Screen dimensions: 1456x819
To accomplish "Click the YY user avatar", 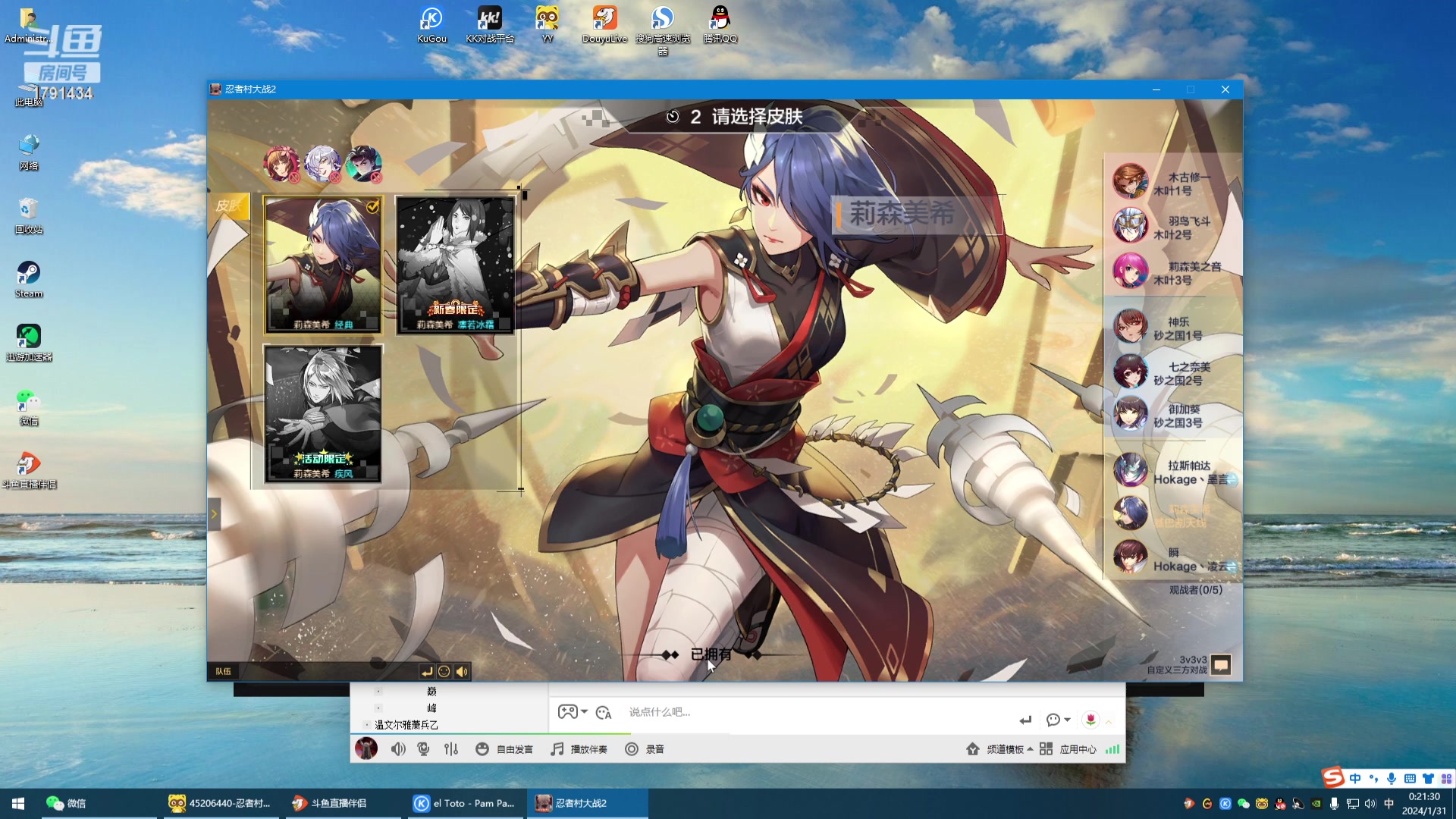I will 366,749.
